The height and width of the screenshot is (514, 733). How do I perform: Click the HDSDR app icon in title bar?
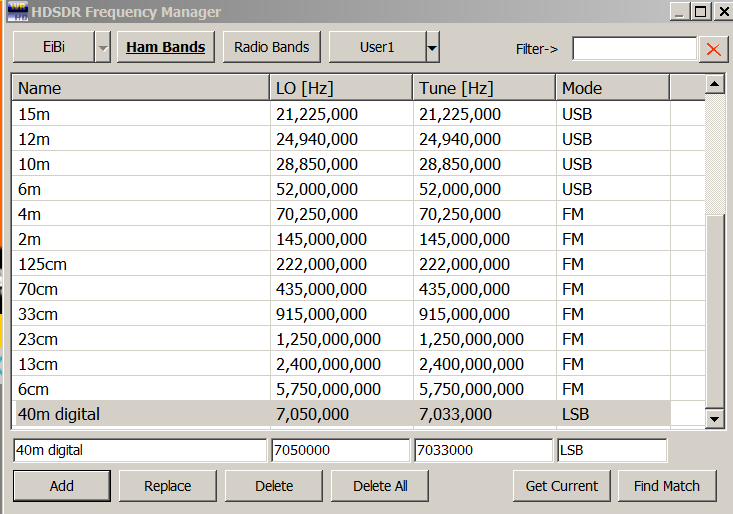pos(18,11)
